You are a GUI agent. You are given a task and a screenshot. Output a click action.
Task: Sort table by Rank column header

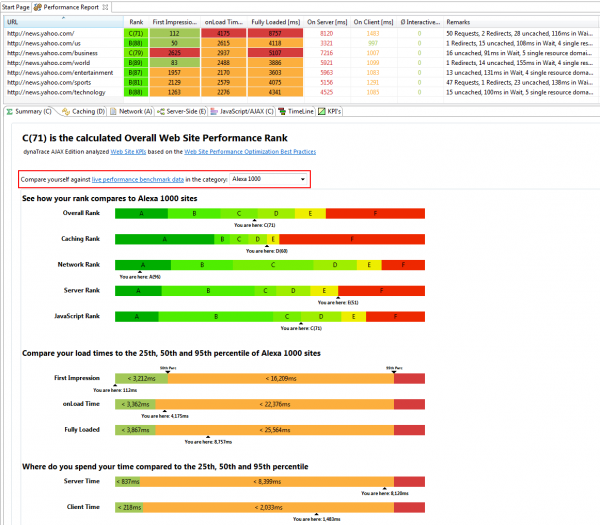coord(136,22)
